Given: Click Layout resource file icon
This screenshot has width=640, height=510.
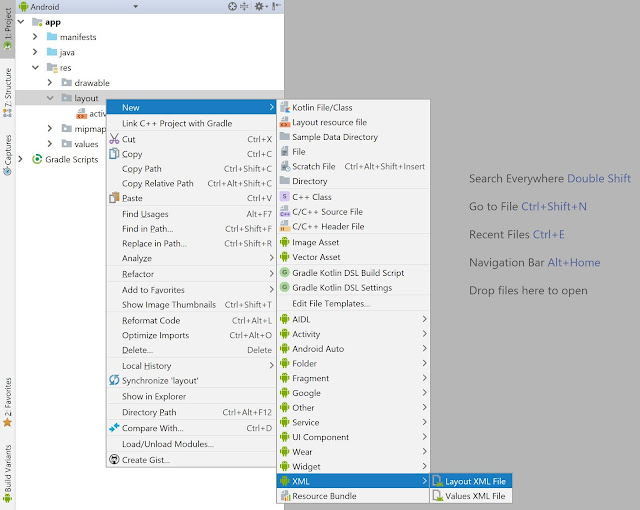Looking at the screenshot, I should pos(285,122).
